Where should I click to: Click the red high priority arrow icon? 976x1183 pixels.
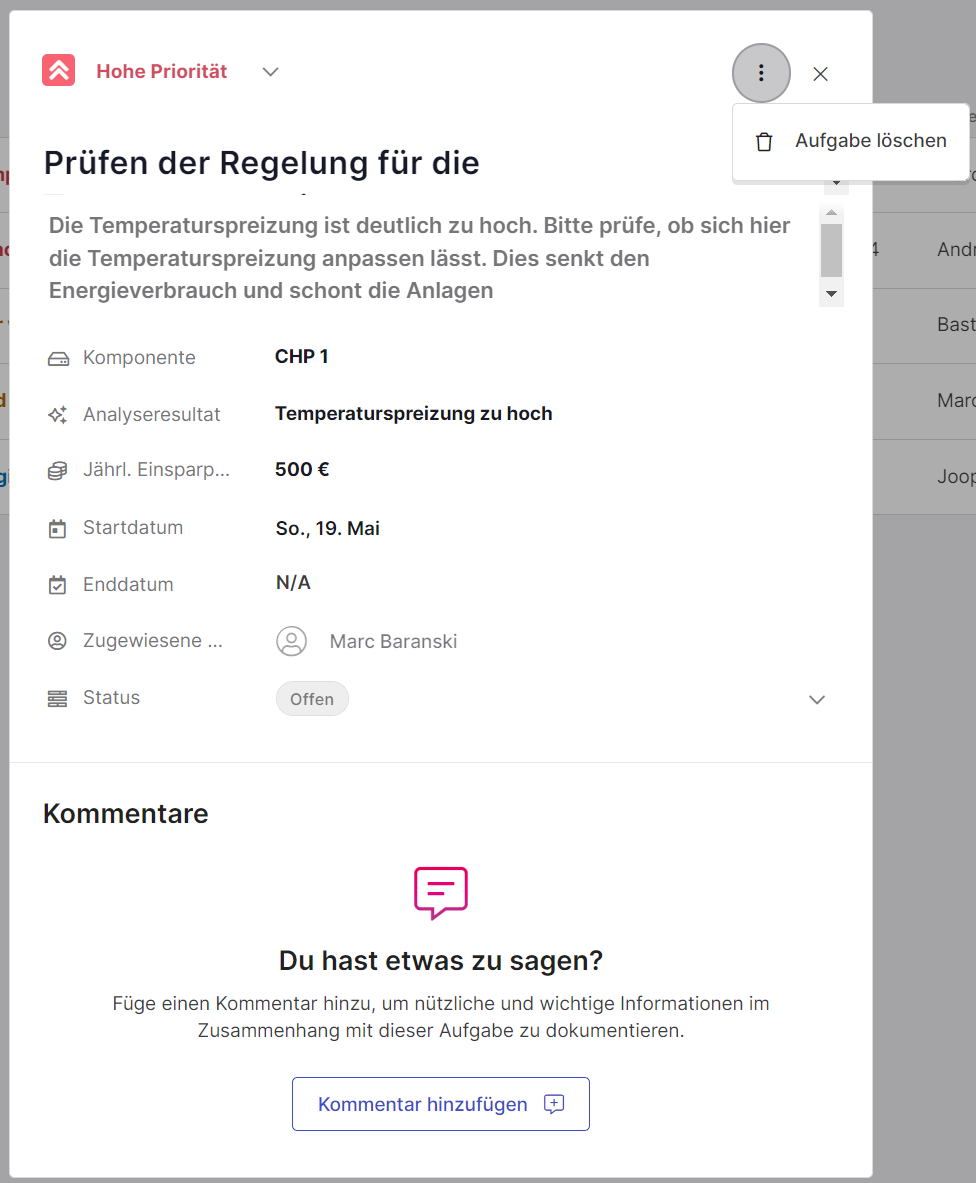click(58, 70)
